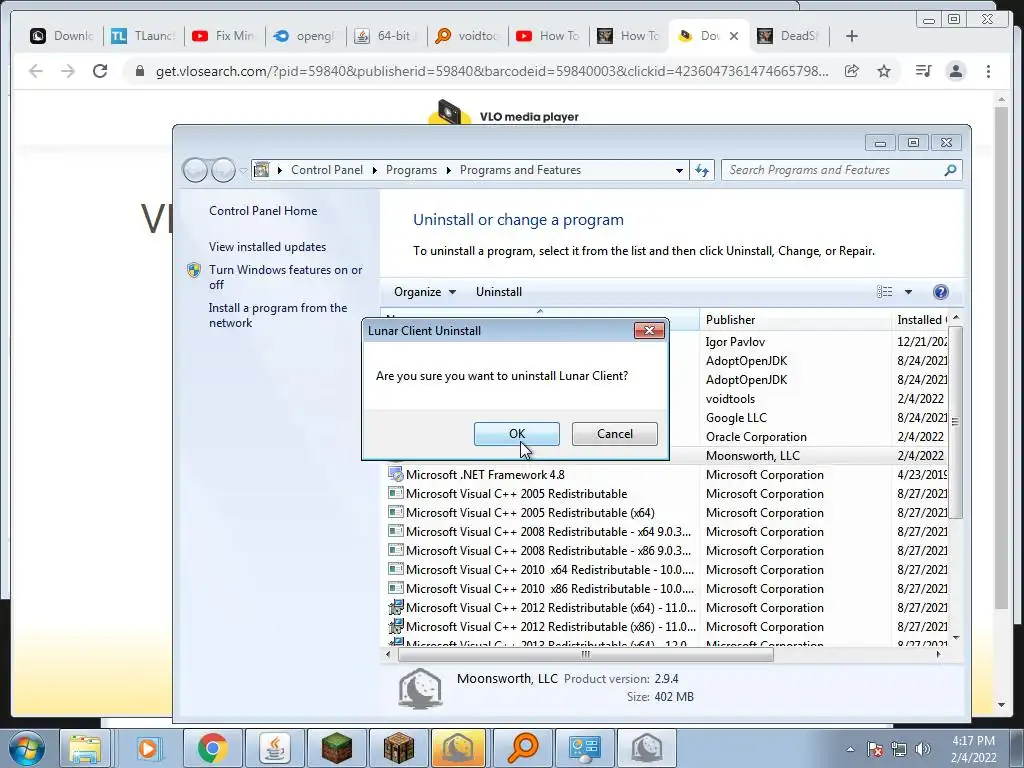Close the Lunar Client Uninstall dialog
This screenshot has width=1024, height=768.
coord(649,330)
